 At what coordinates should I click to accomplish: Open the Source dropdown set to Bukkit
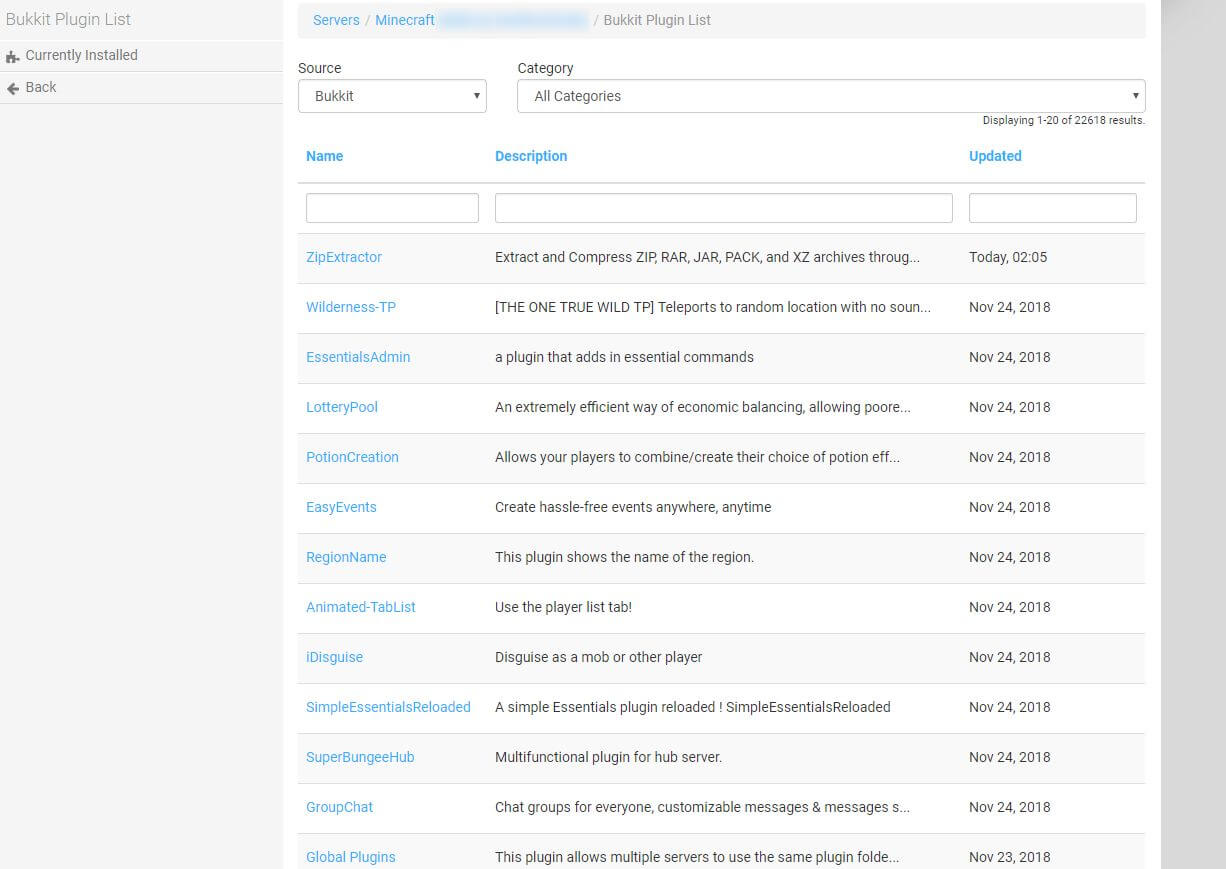click(x=392, y=96)
